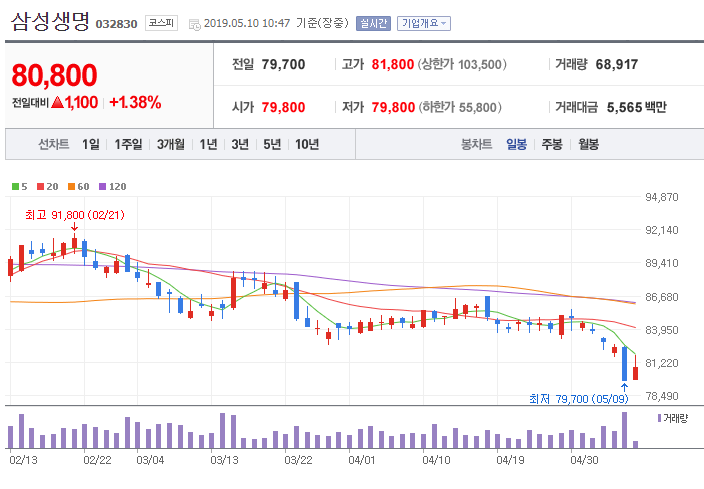Select the 1년 line chart tab
This screenshot has height=489, width=704.
coord(208,144)
